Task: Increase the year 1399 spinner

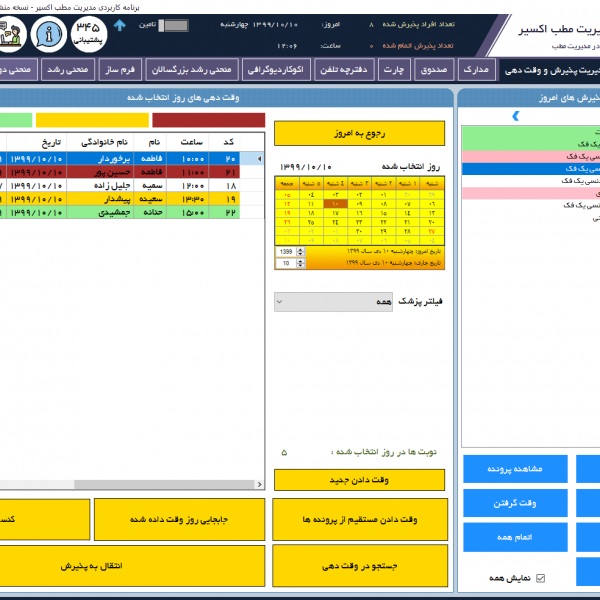Action: pos(299,249)
